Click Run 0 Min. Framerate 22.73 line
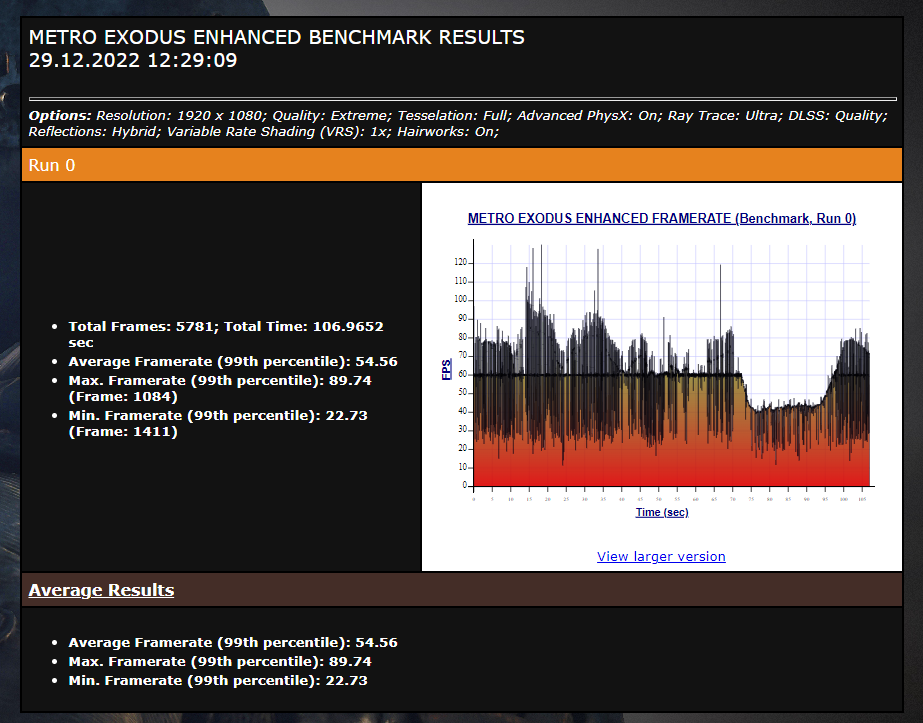The image size is (923, 723). click(x=218, y=423)
